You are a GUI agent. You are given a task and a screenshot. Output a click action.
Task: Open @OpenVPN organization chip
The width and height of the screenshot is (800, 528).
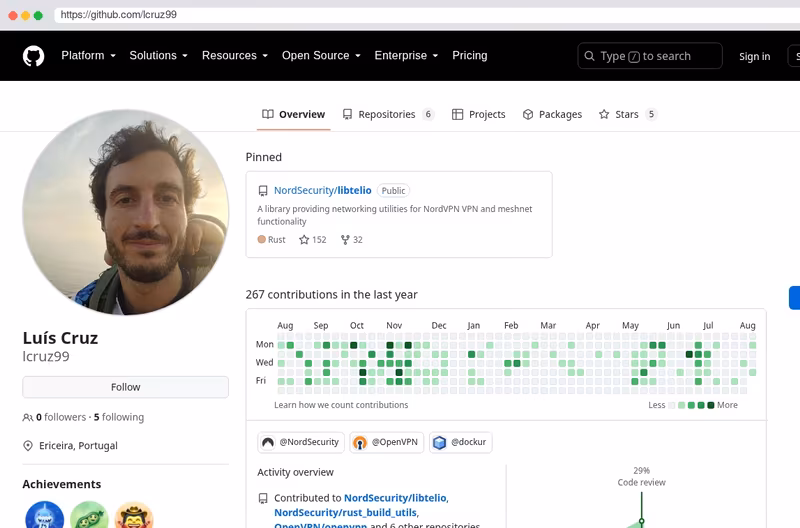[x=386, y=442]
